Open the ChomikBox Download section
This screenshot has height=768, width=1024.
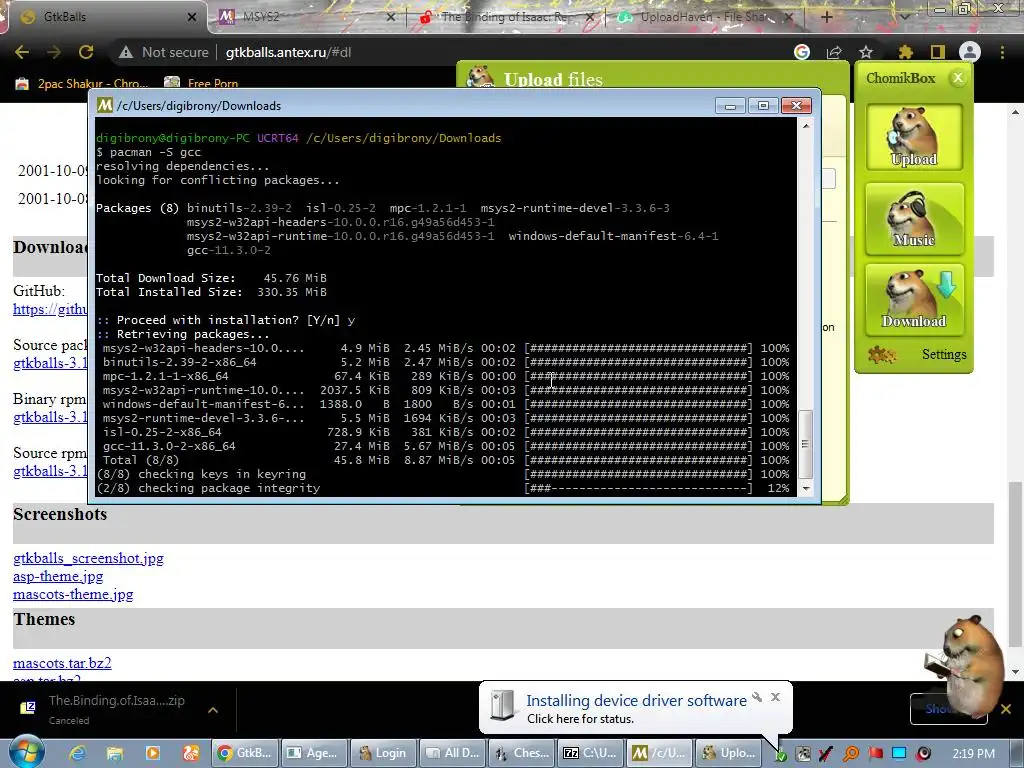pos(914,300)
